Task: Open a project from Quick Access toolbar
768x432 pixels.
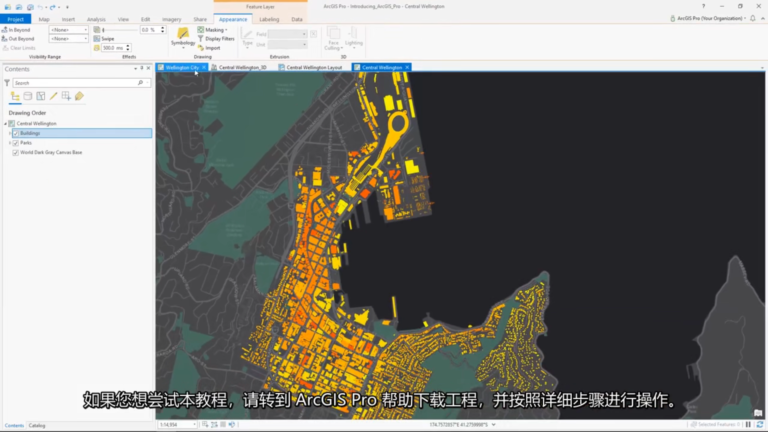Action: (19, 7)
